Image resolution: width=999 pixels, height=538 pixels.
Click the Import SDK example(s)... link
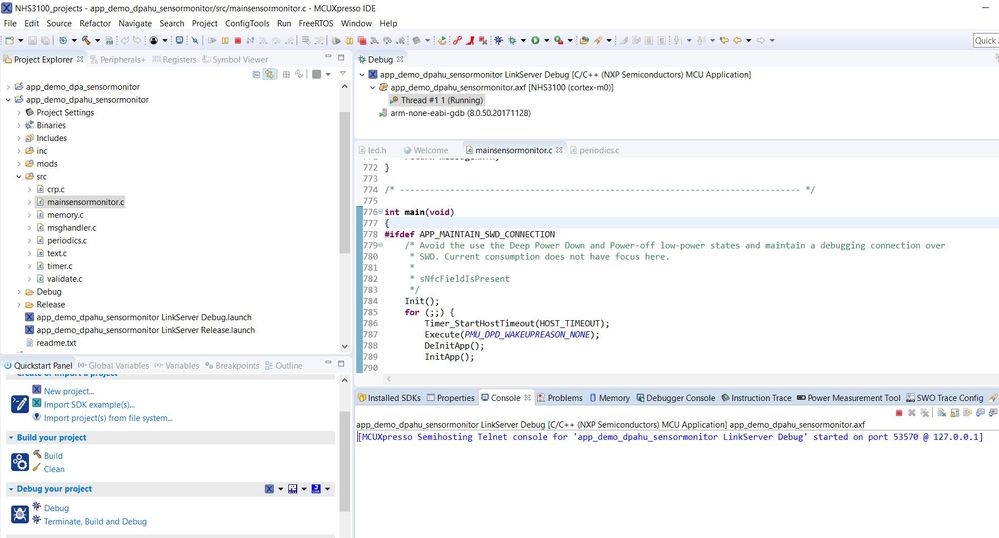89,405
